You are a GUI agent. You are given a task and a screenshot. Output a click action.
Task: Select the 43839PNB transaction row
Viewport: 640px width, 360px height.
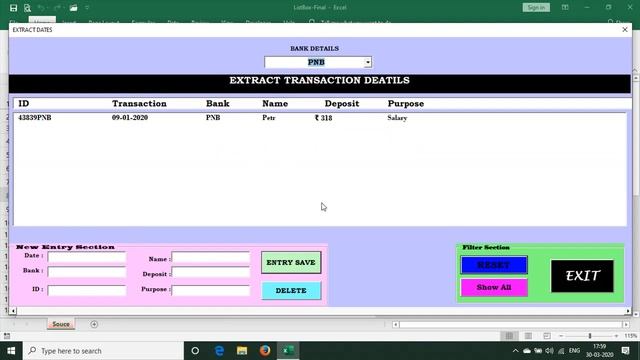tap(320, 118)
